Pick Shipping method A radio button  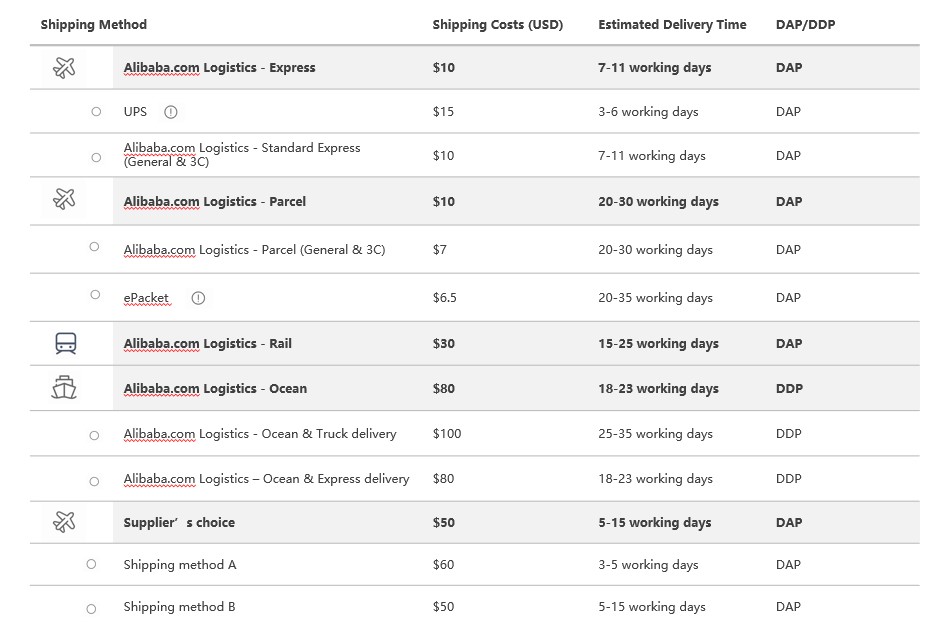[x=91, y=564]
